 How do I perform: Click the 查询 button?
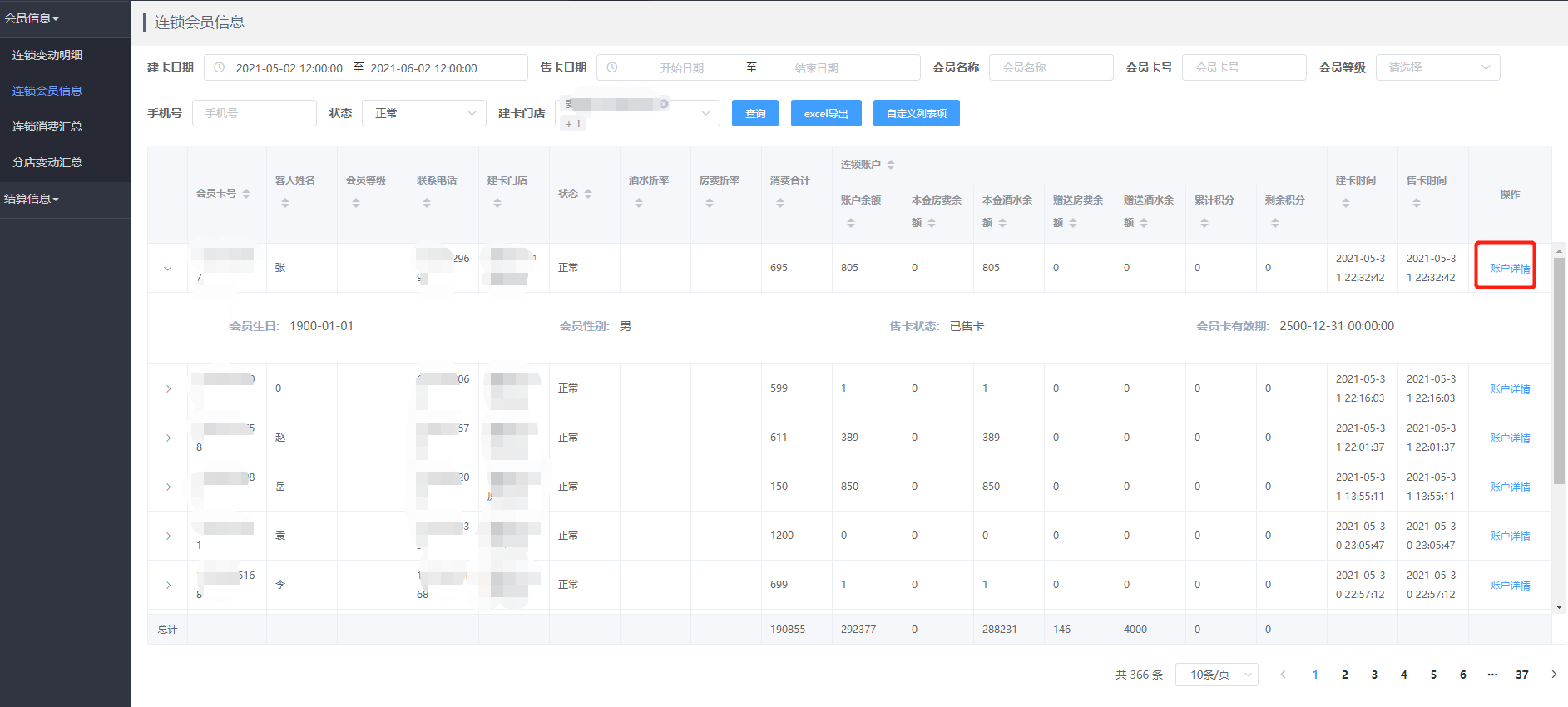pos(755,113)
